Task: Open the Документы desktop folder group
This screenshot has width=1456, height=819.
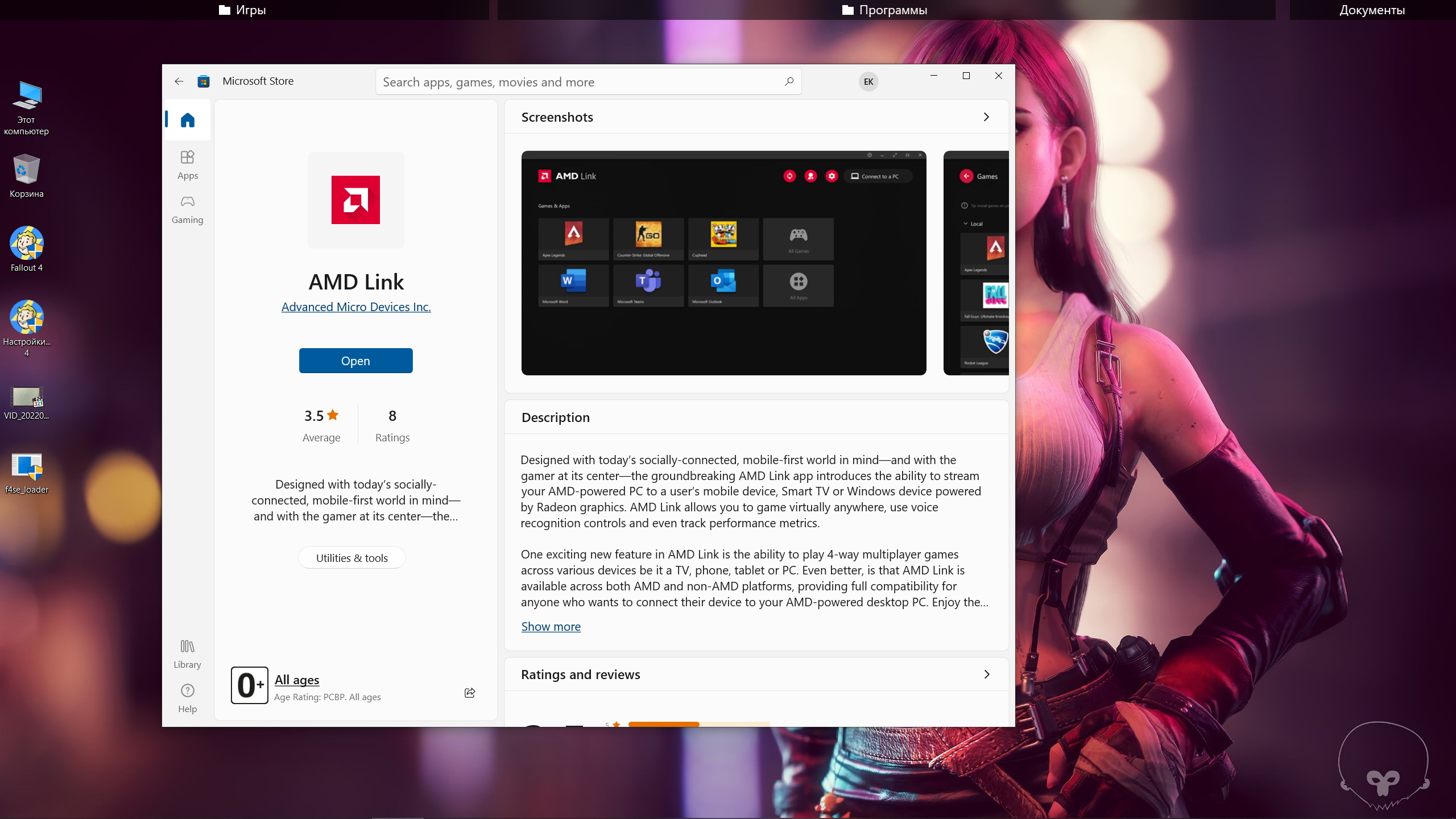Action: [x=1372, y=10]
